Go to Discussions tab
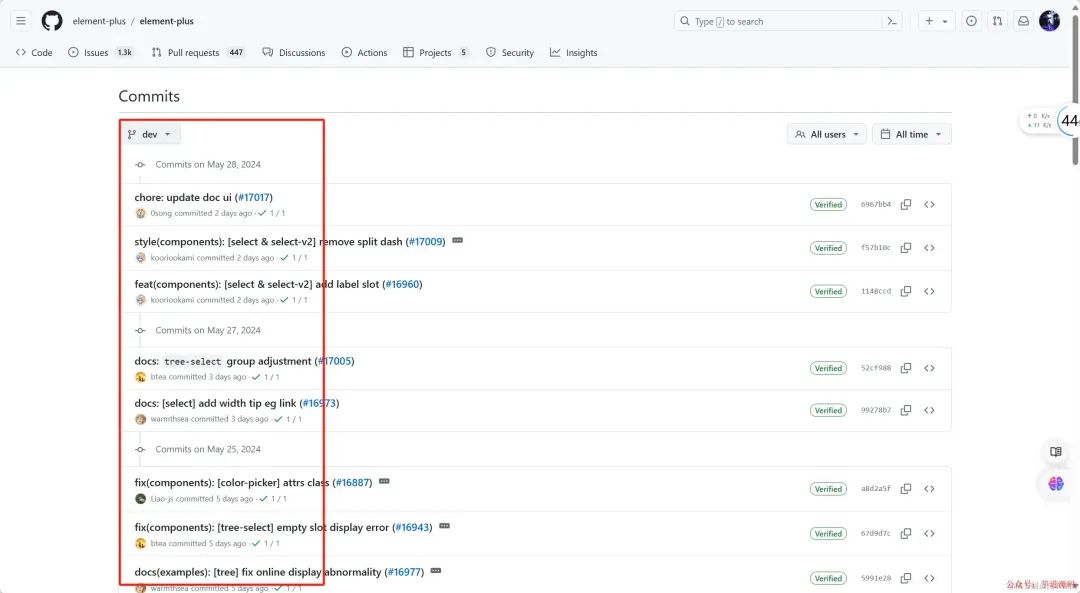The width and height of the screenshot is (1080, 593). pos(293,52)
